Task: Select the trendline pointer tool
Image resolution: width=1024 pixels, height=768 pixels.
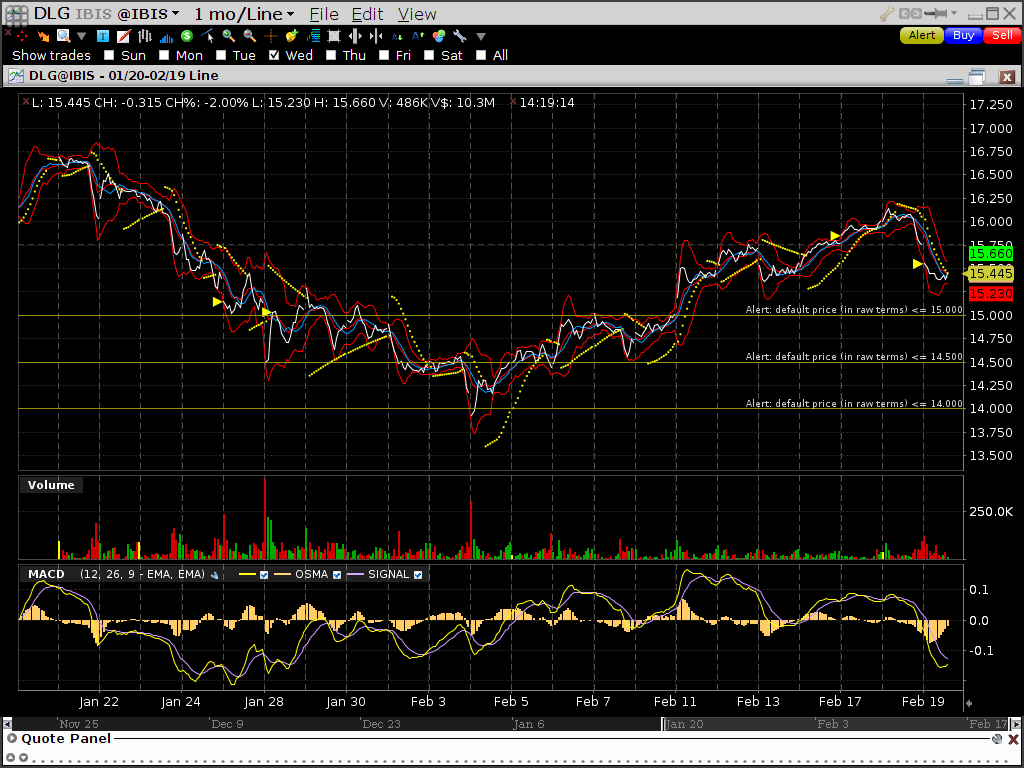Action: [x=208, y=36]
